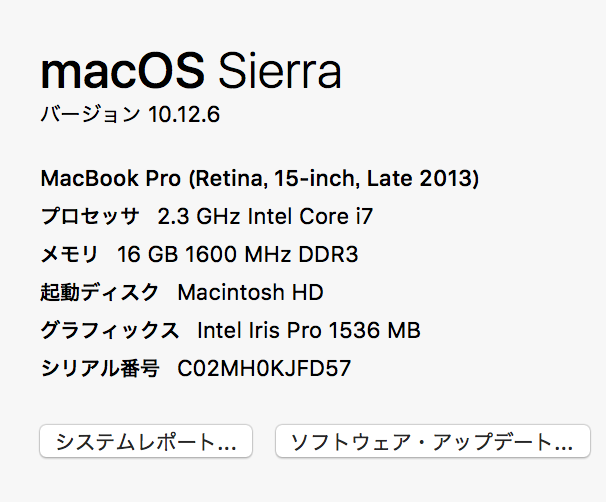Click the バージョン label

pyautogui.click(x=89, y=115)
